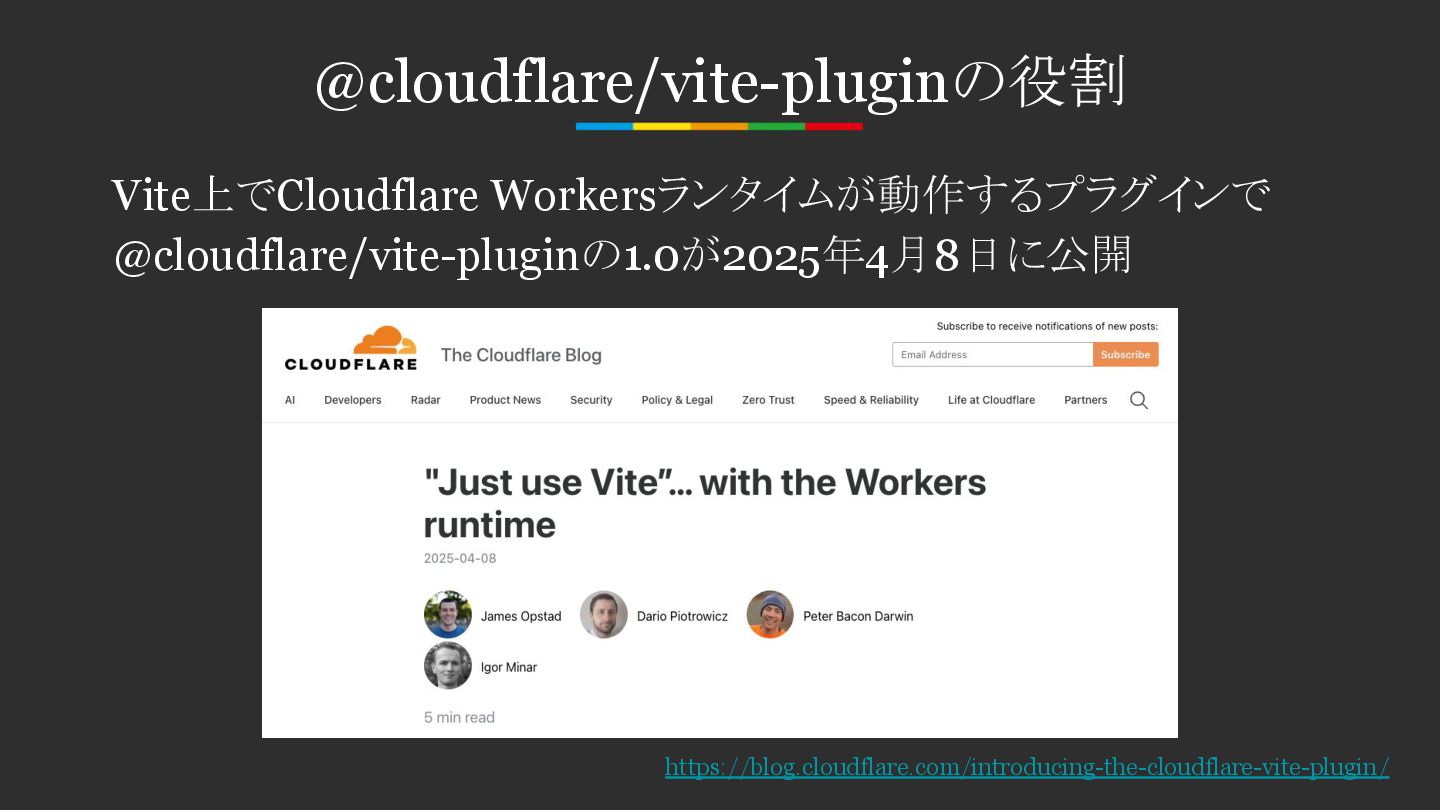Click the subscribe notifications label text
1440x810 pixels.
(x=1047, y=326)
